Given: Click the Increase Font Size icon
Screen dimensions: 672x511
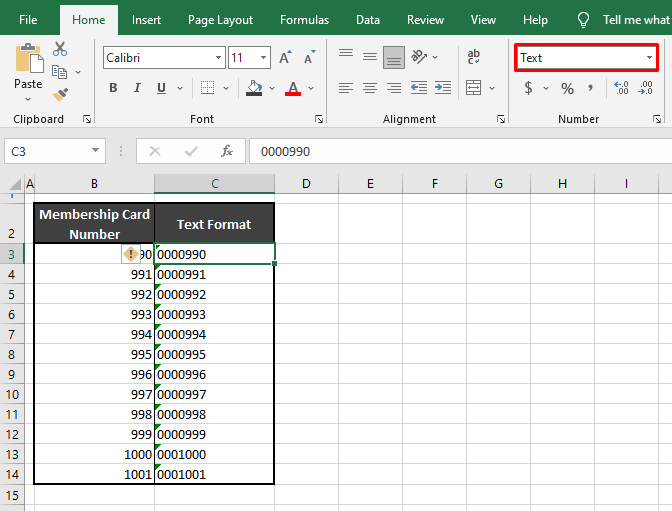Looking at the screenshot, I should [285, 58].
